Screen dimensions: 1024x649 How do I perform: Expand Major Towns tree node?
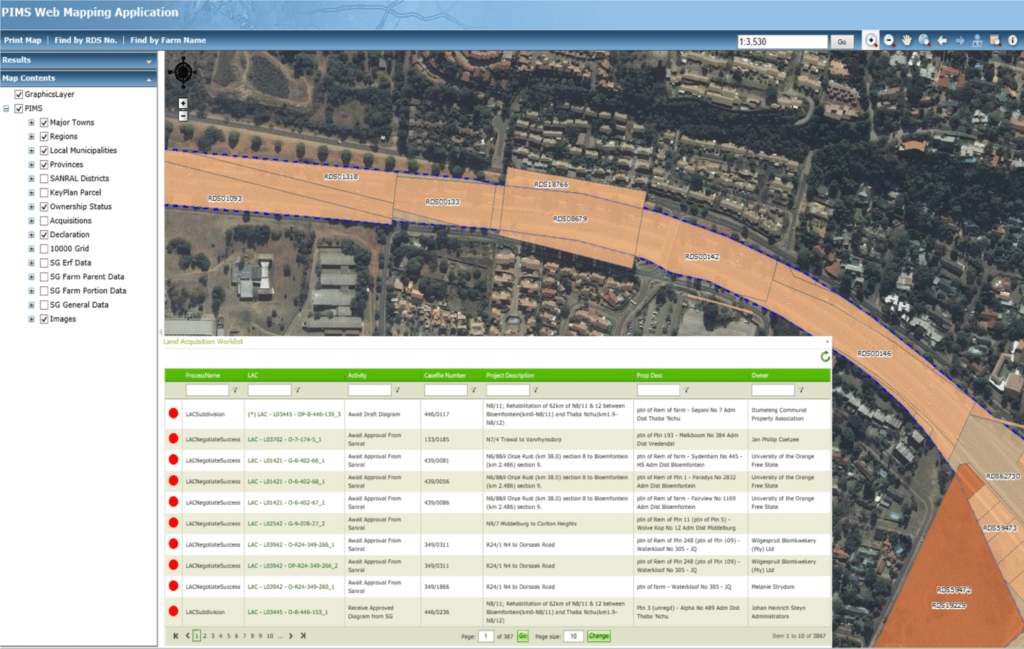click(x=31, y=123)
